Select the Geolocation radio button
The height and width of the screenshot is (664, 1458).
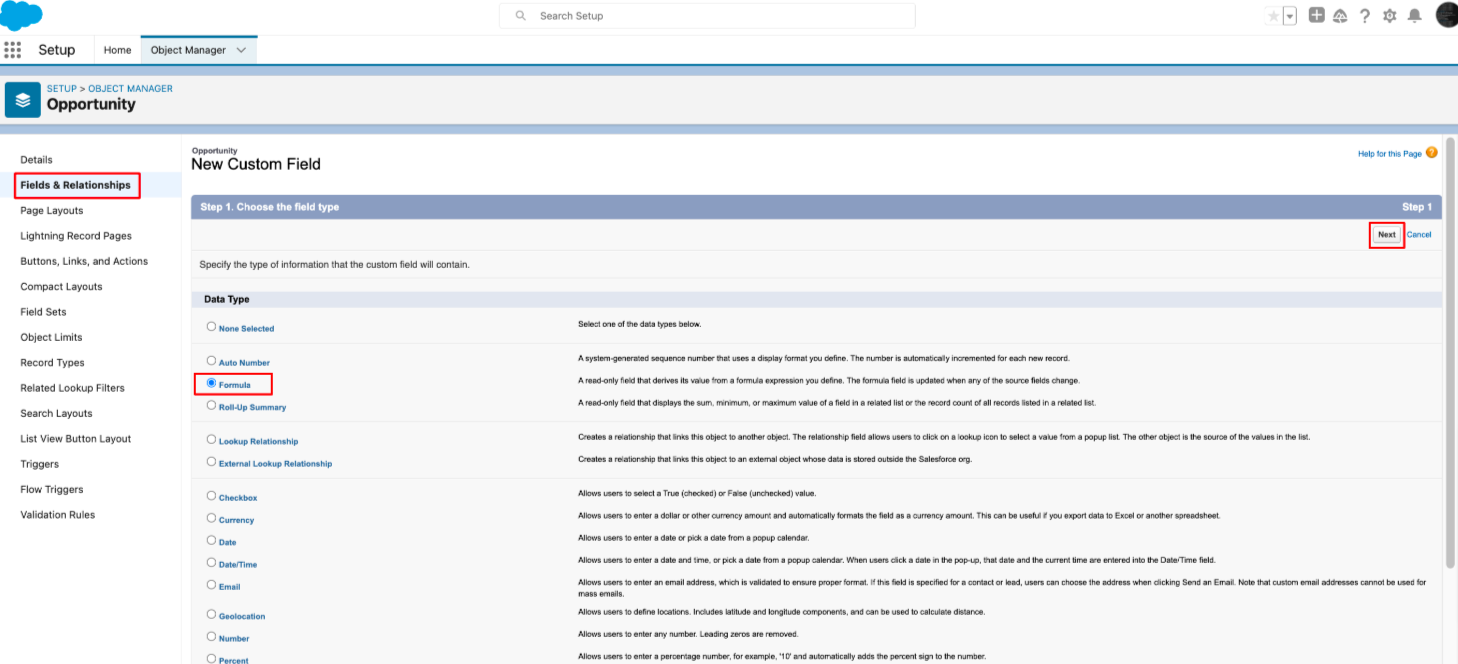211,614
